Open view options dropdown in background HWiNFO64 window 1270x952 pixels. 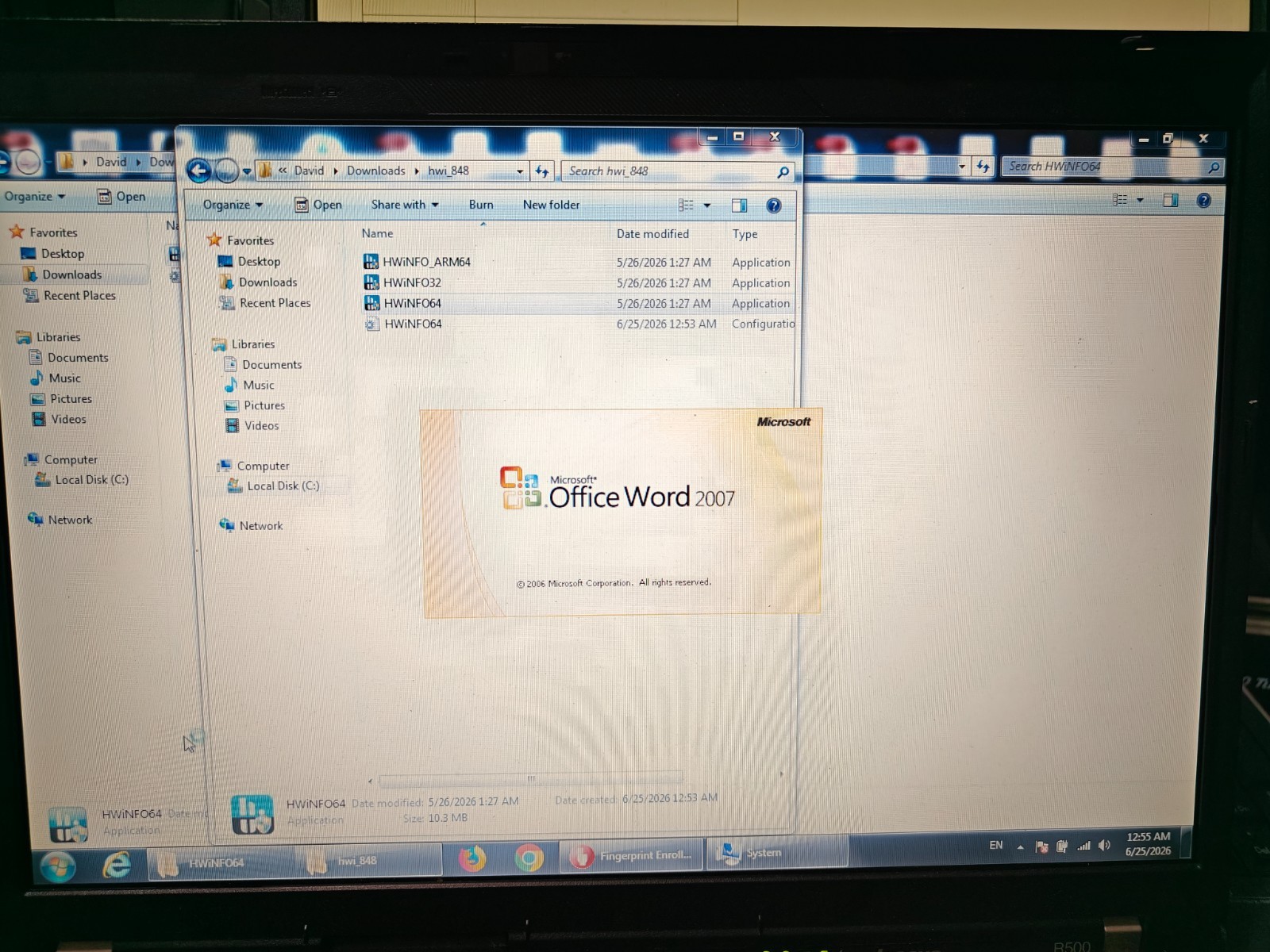click(x=1141, y=200)
